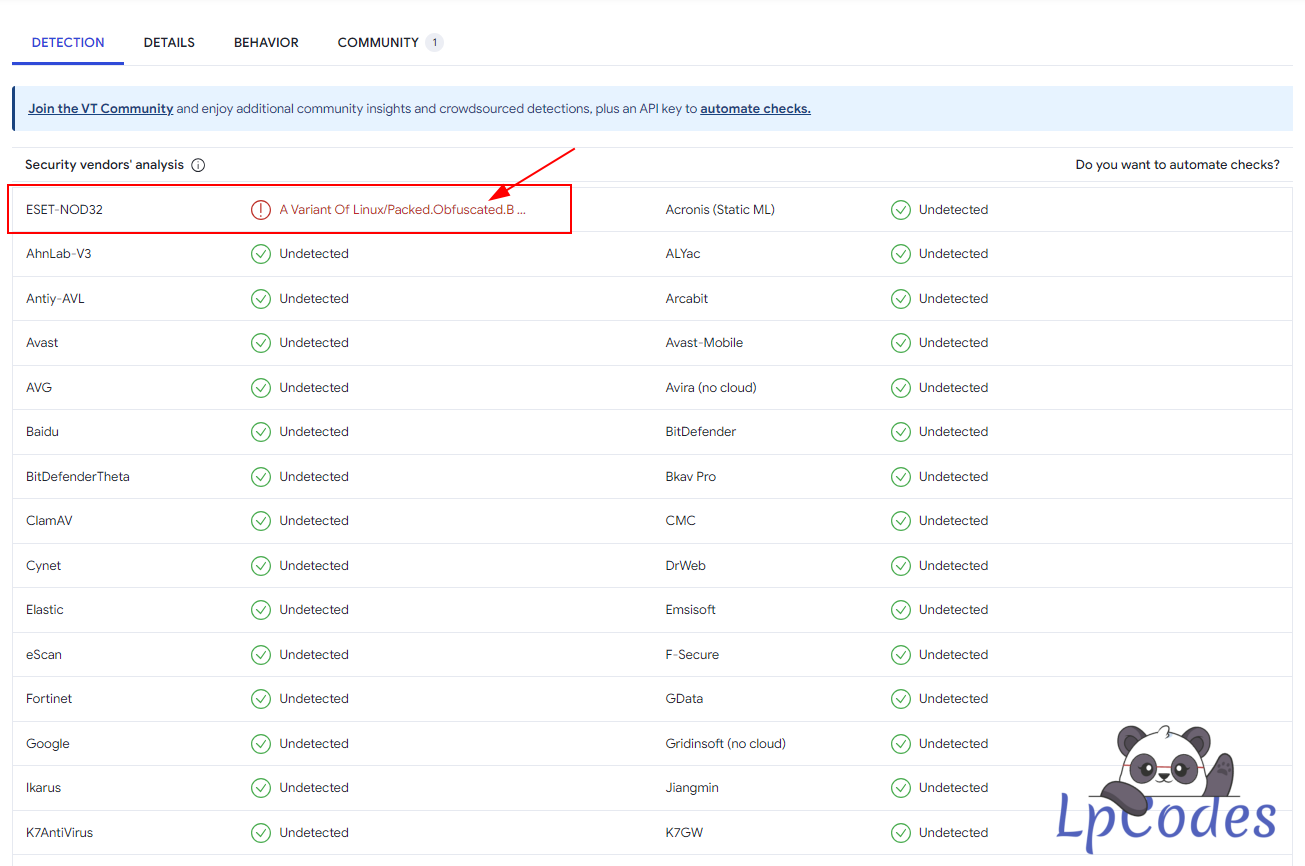The width and height of the screenshot is (1305, 866).
Task: Click the info icon next to Security vendors' analysis
Action: 198,165
